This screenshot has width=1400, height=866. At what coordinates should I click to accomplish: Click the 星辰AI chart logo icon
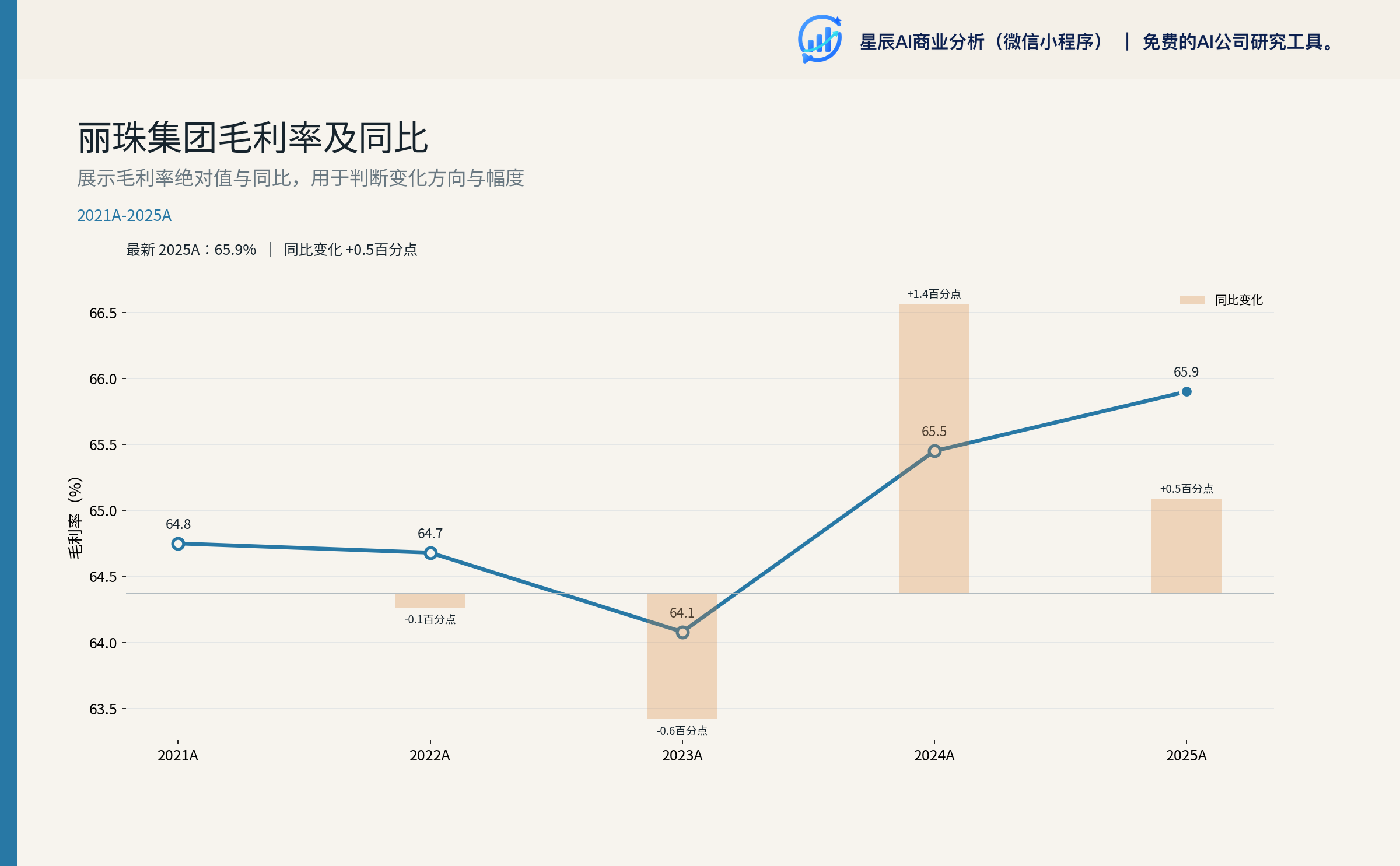(820, 39)
